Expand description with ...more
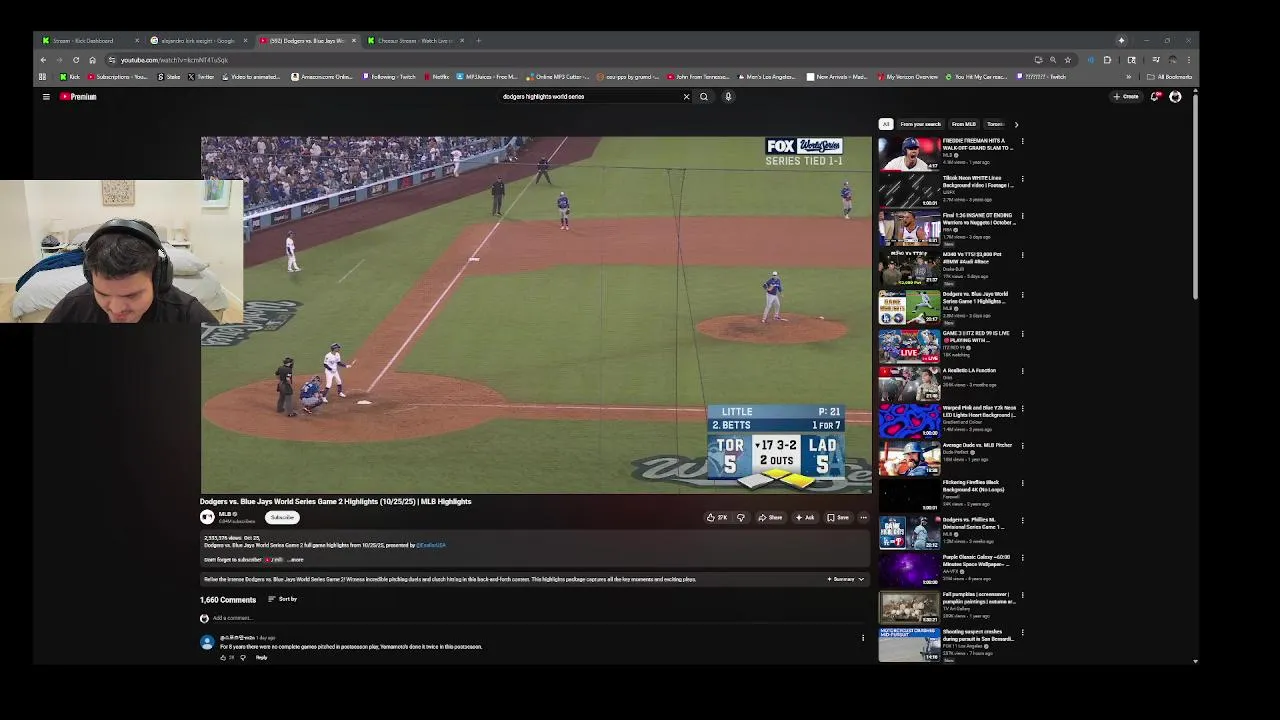1280x720 pixels. [x=295, y=560]
